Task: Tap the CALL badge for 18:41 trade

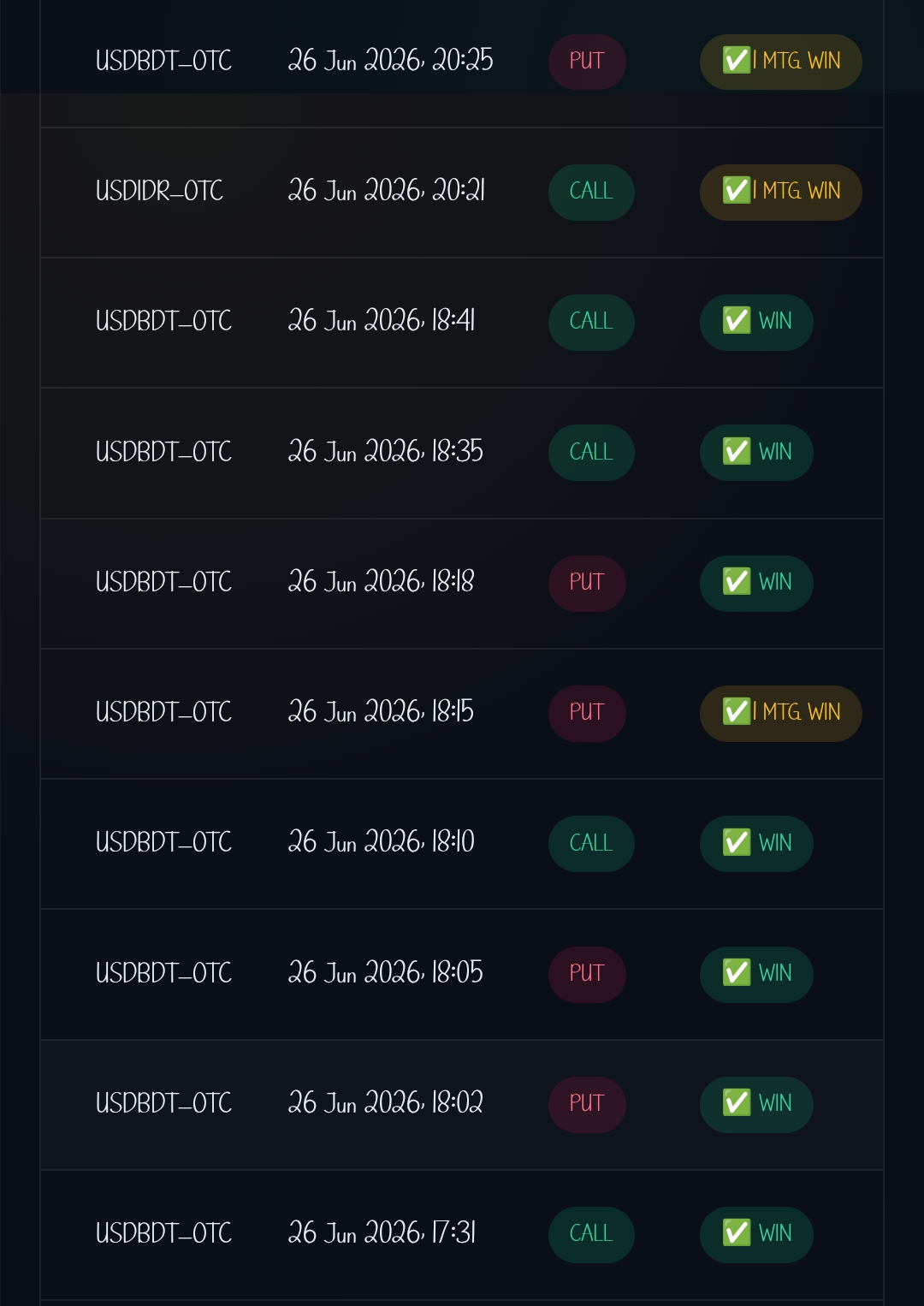Action: tap(591, 322)
